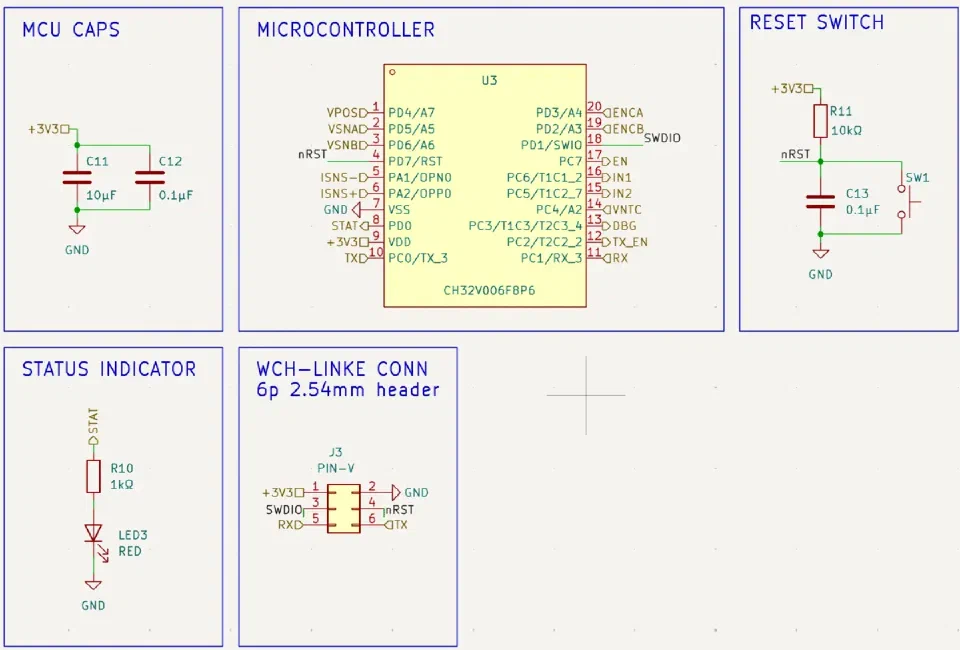Select the J3 connector body
This screenshot has width=960, height=650.
(x=343, y=509)
